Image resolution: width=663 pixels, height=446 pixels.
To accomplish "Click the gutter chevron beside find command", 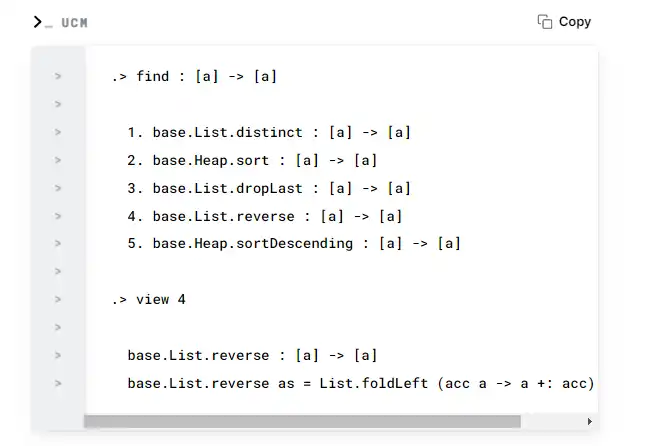I will [x=58, y=76].
